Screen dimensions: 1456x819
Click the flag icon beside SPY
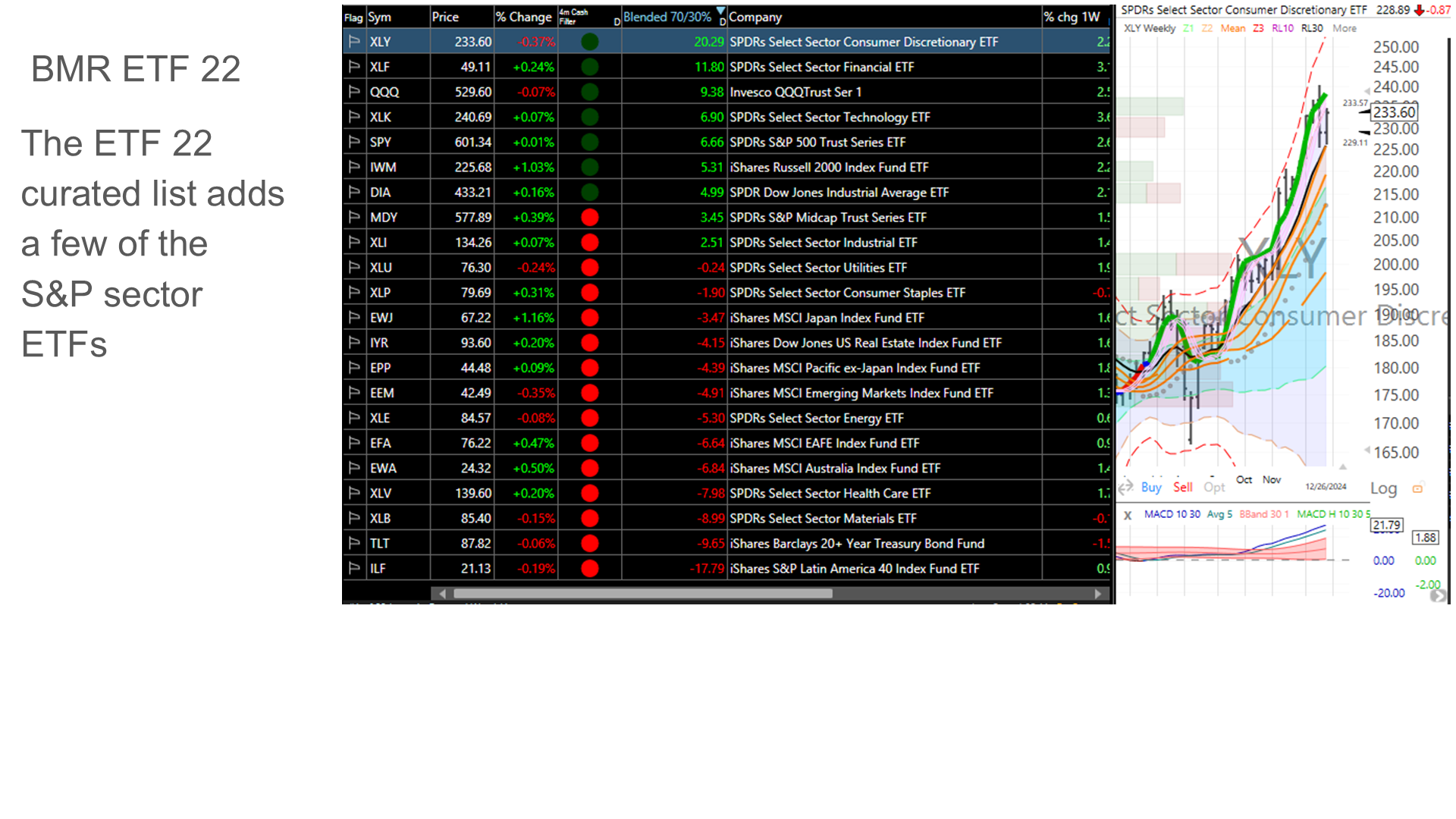(353, 142)
